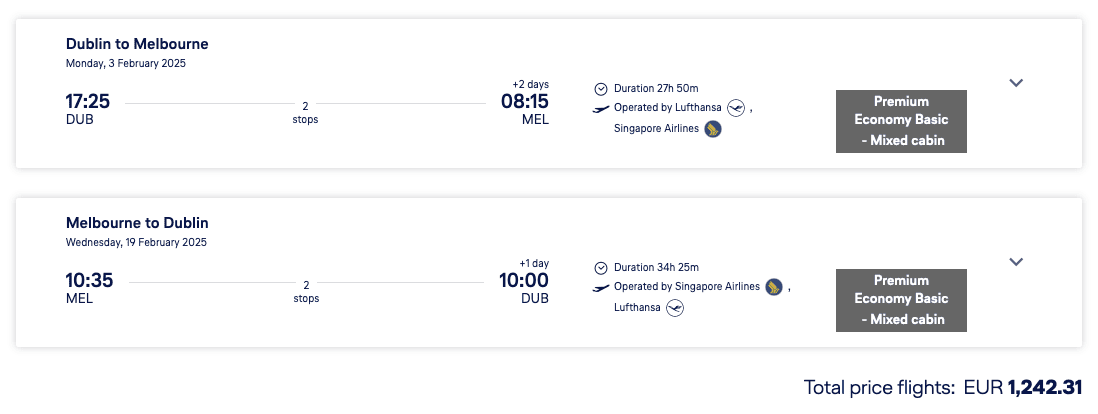Click Lufthansa logo in return flight card

point(675,308)
